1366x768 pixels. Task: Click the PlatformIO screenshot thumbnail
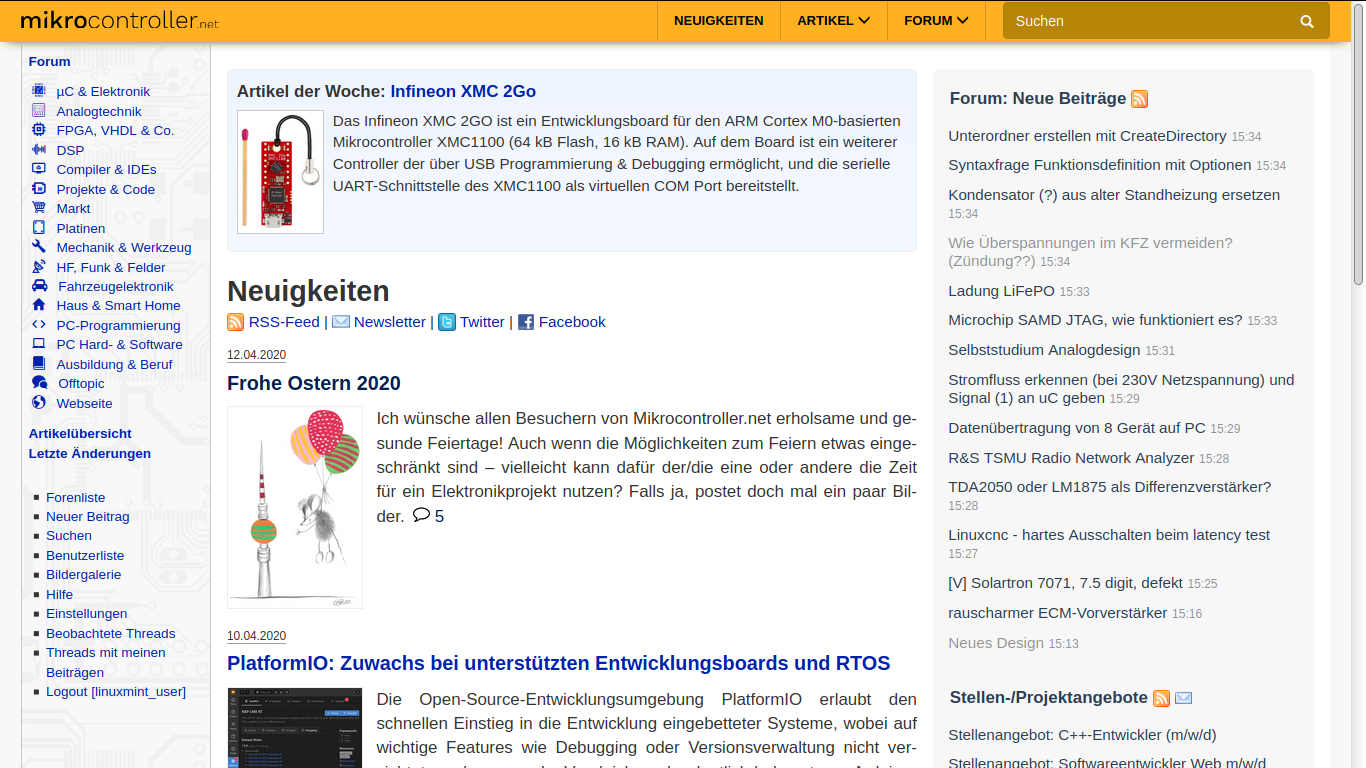click(x=295, y=727)
